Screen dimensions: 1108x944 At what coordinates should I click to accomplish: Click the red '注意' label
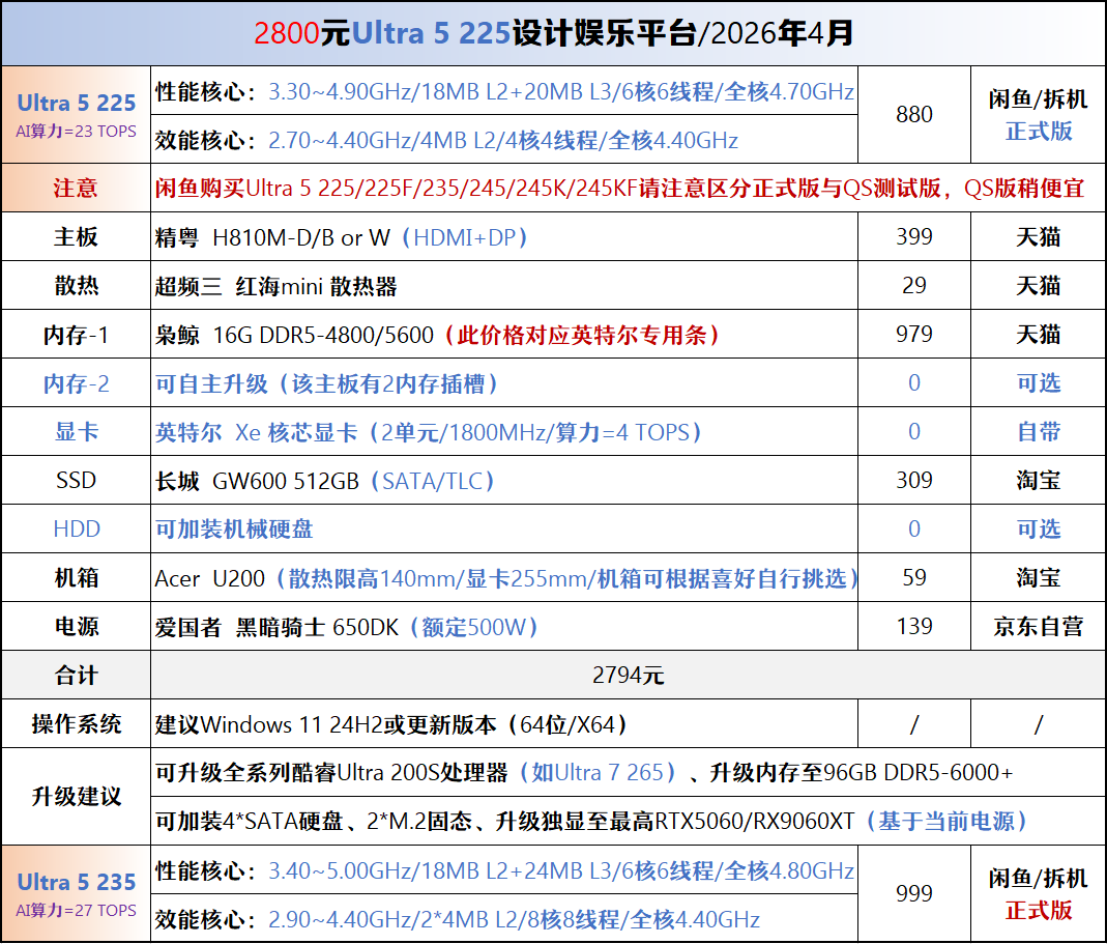tap(76, 188)
